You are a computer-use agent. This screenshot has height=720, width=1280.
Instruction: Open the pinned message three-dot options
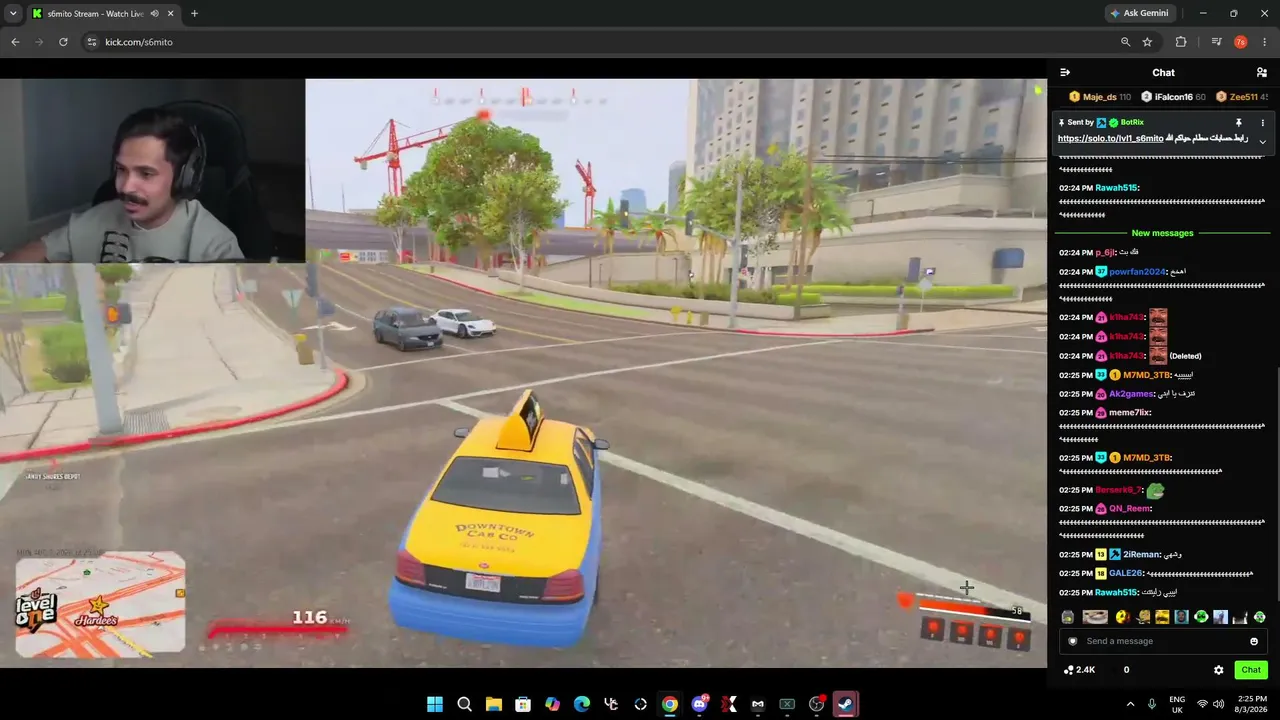pos(1262,123)
